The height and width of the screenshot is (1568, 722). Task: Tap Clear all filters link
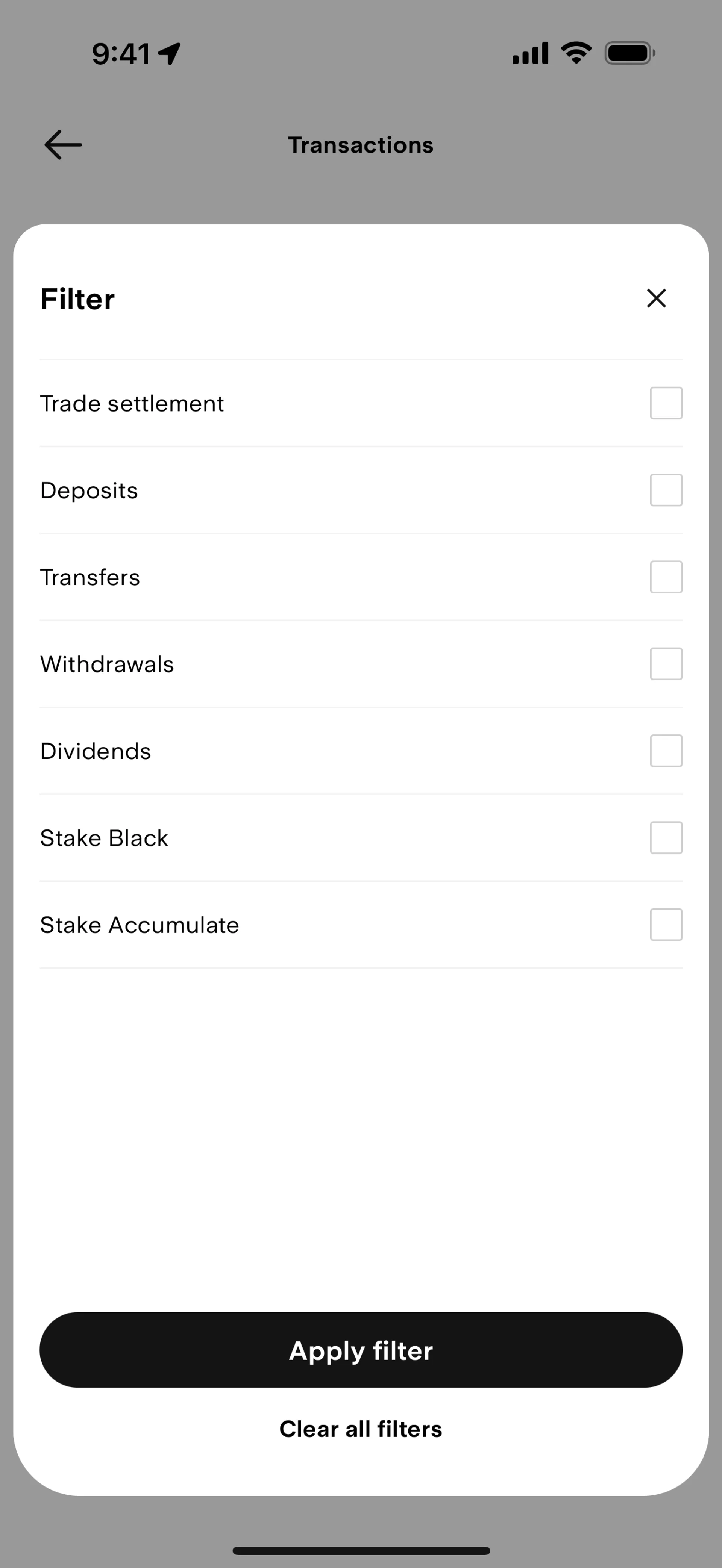(x=360, y=1429)
